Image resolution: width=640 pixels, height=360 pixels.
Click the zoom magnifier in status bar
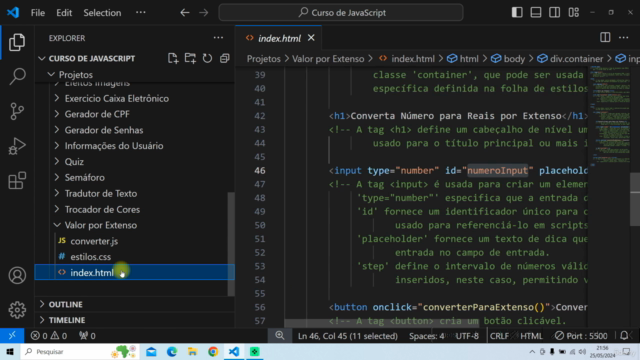click(280, 336)
